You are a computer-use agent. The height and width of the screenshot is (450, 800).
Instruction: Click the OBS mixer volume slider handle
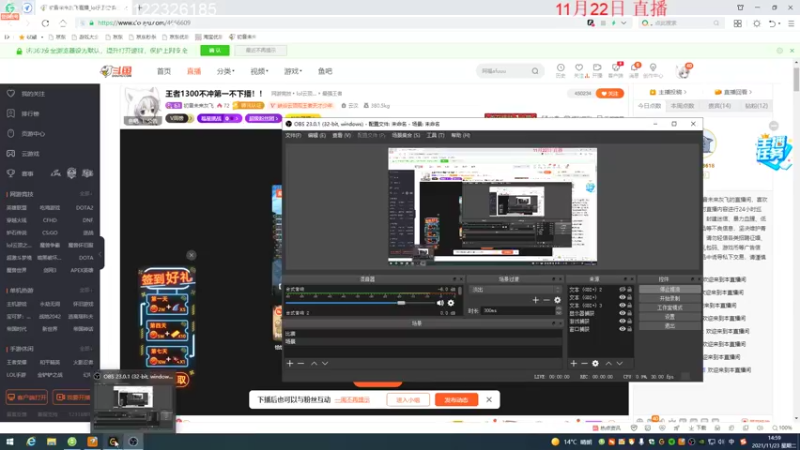tap(401, 303)
